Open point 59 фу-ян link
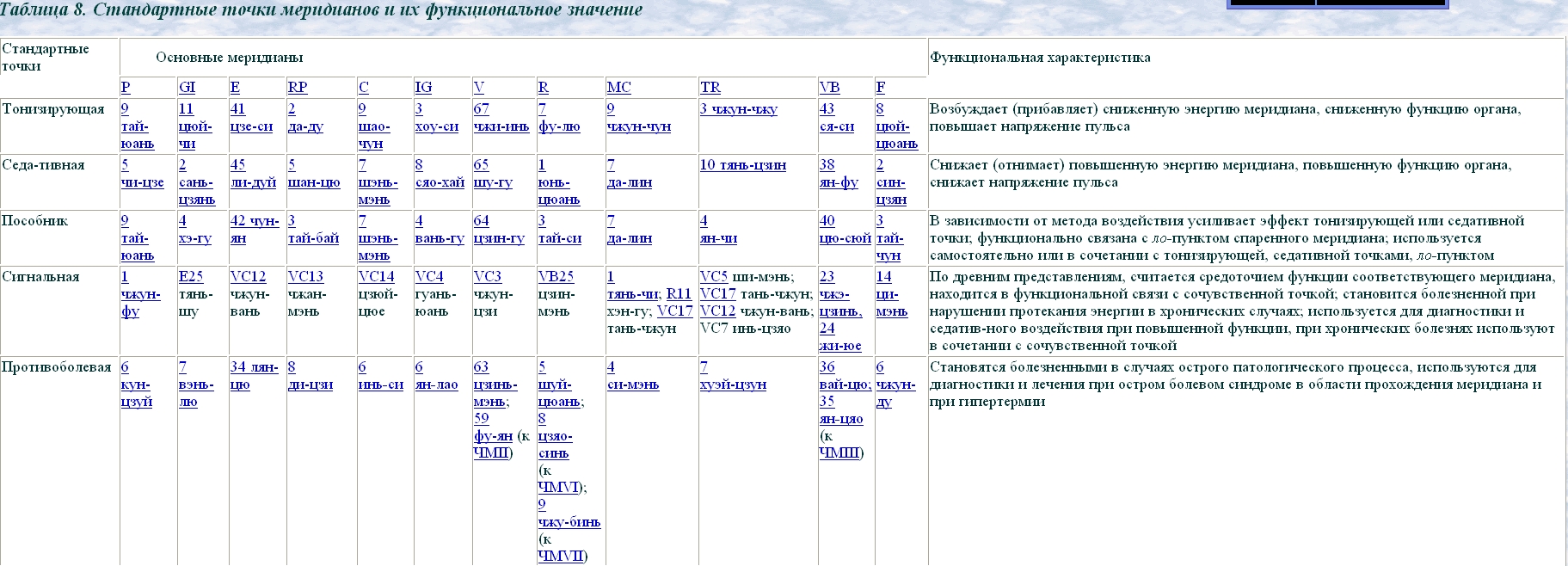Image resolution: width=1568 pixels, height=566 pixels. (x=494, y=428)
